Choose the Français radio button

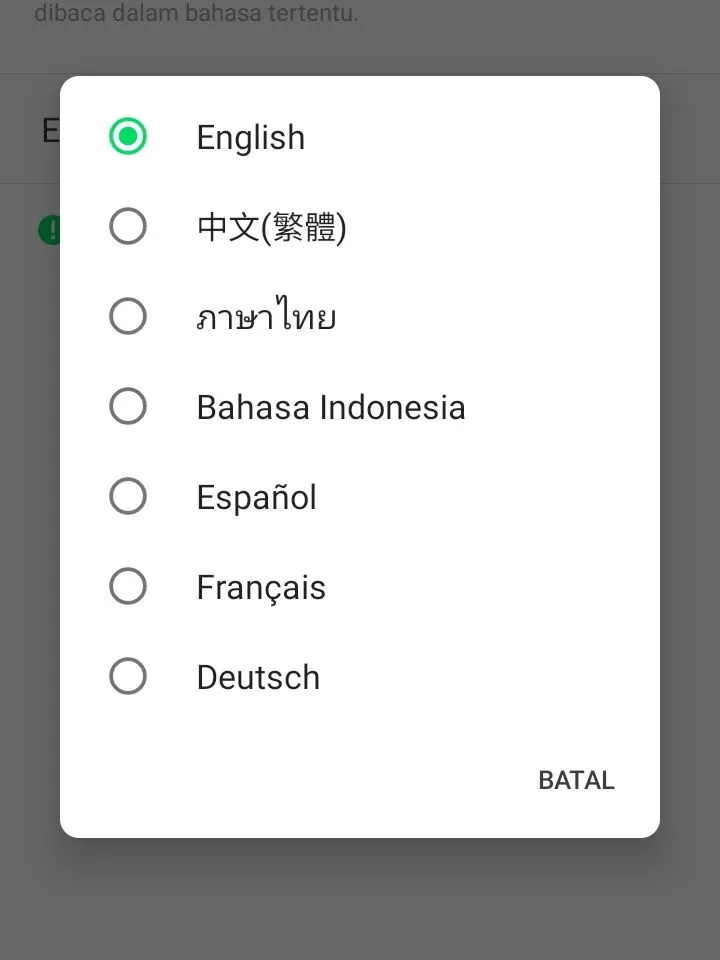[x=128, y=587]
